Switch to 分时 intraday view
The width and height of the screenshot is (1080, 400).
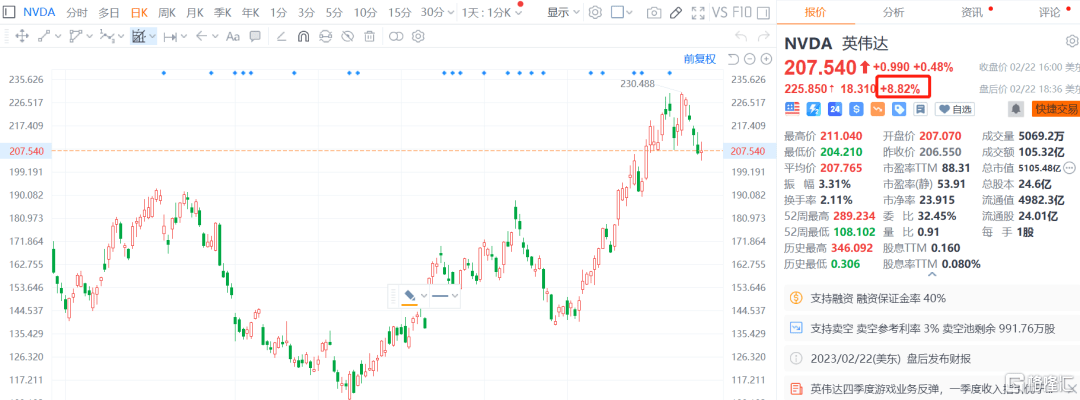click(x=77, y=12)
